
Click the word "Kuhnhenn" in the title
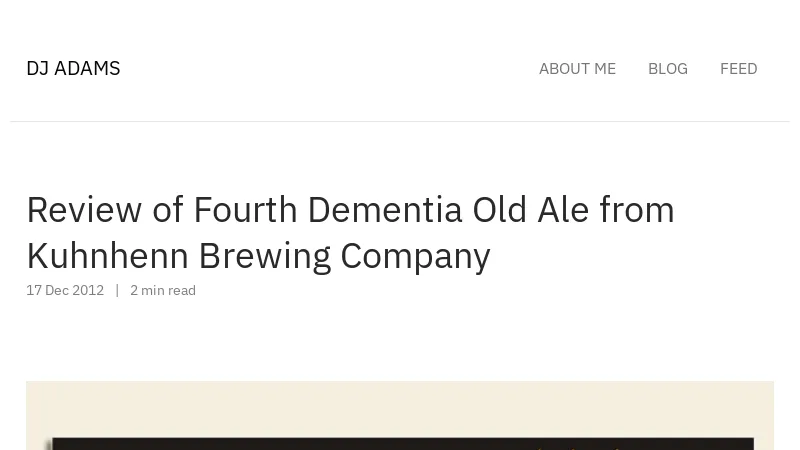(x=108, y=256)
